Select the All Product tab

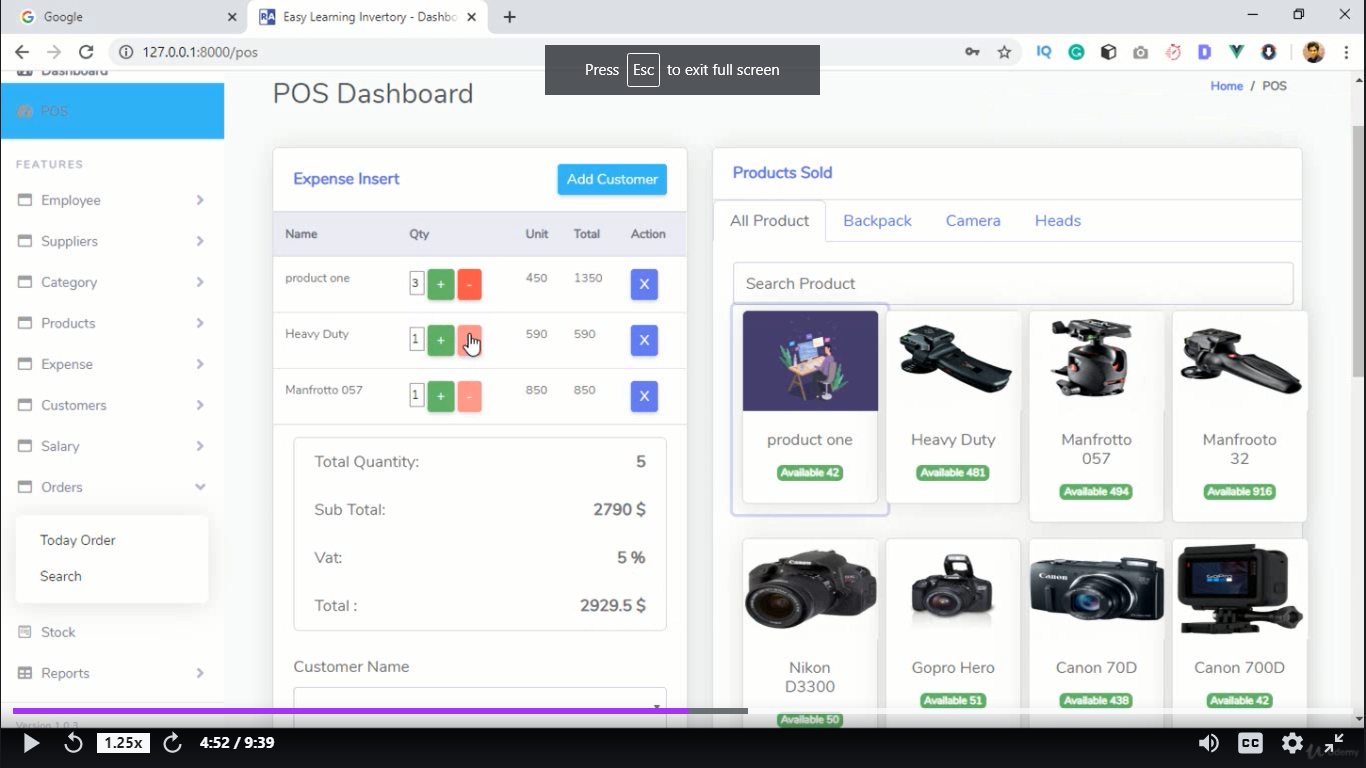(x=769, y=221)
